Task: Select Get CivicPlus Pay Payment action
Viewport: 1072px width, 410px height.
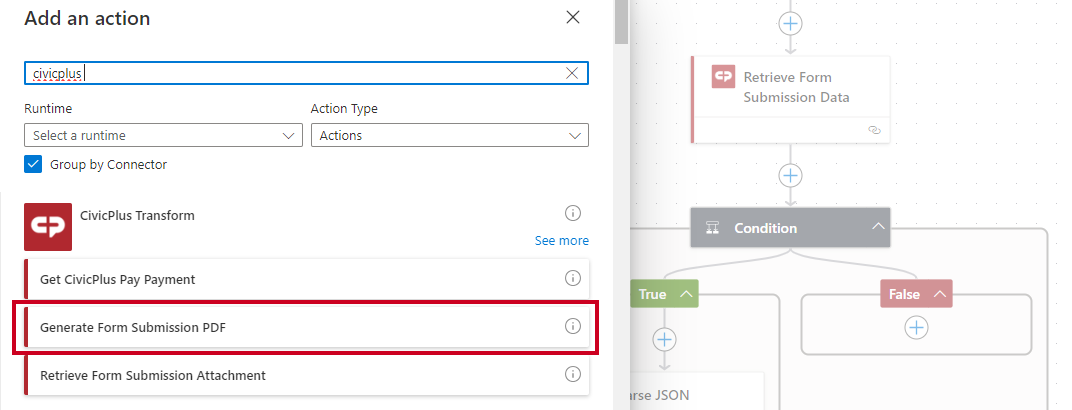Action: tap(306, 279)
